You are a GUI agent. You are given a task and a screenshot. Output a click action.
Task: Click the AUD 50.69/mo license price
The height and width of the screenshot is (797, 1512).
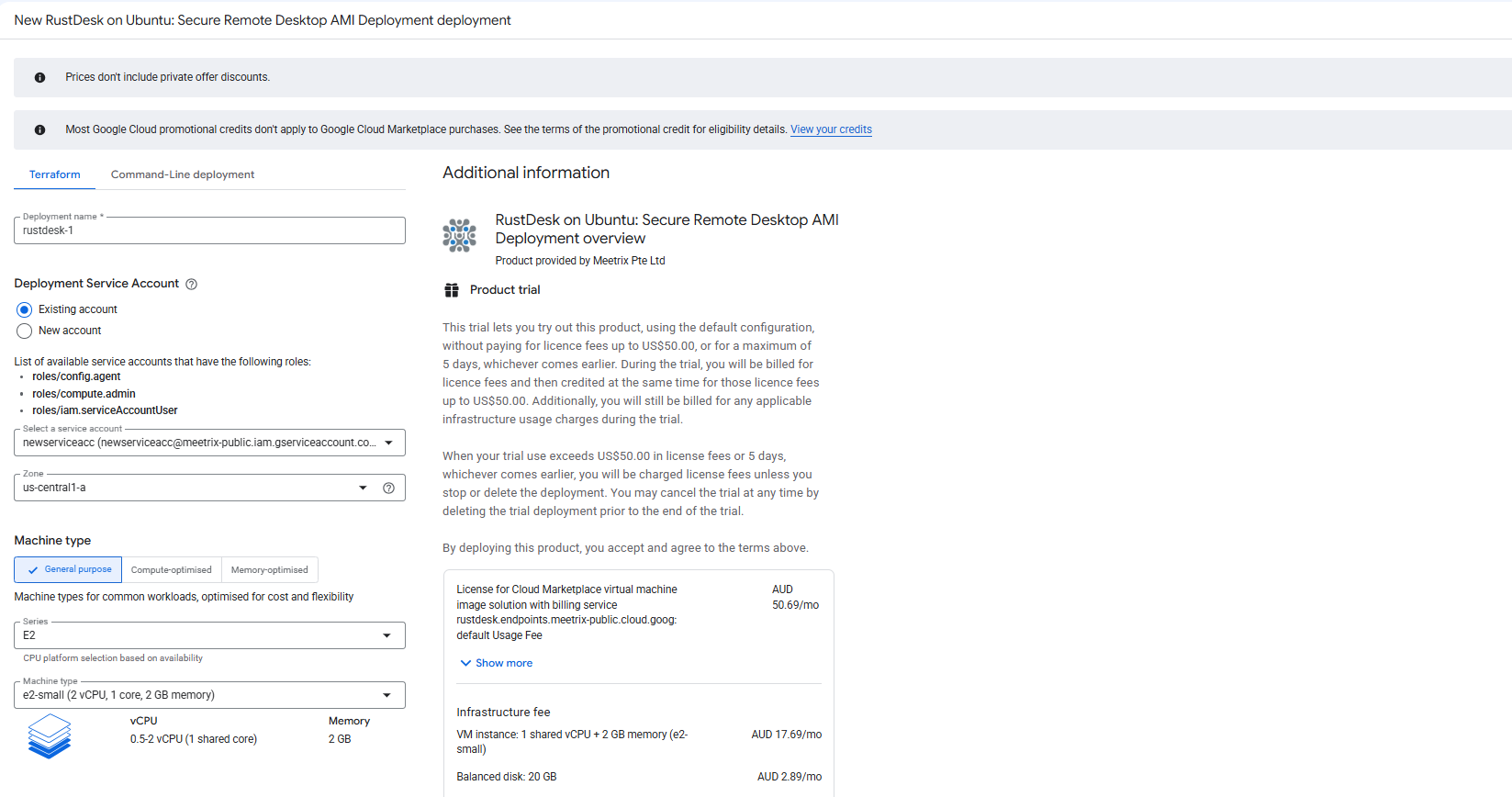tap(795, 597)
